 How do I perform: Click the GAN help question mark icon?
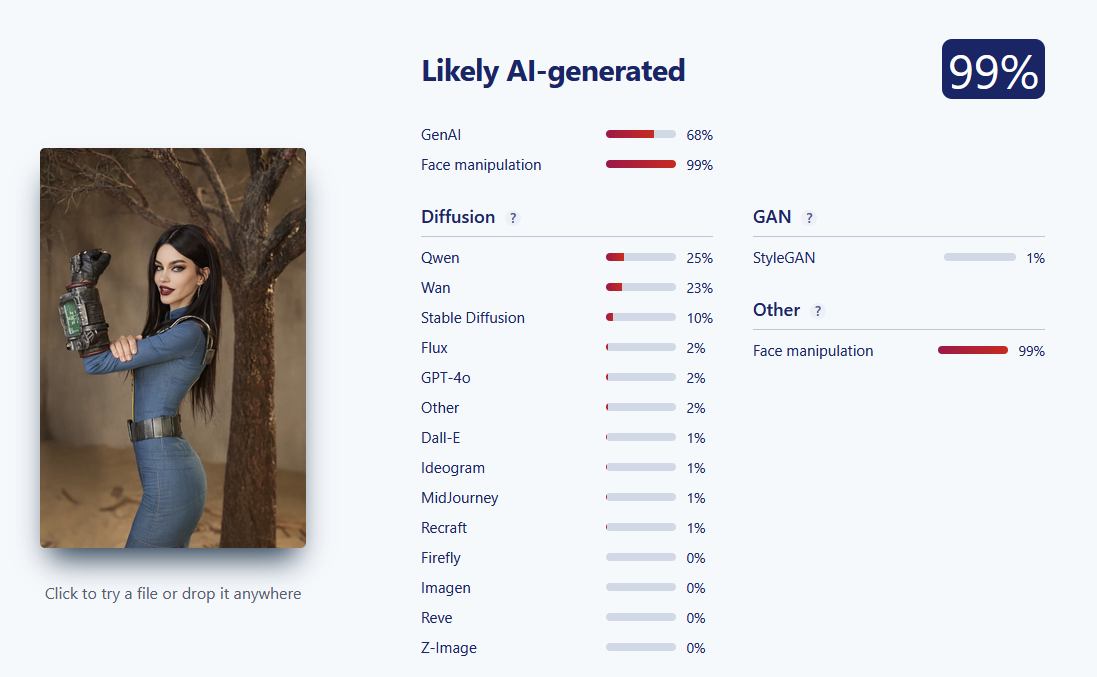tap(809, 218)
